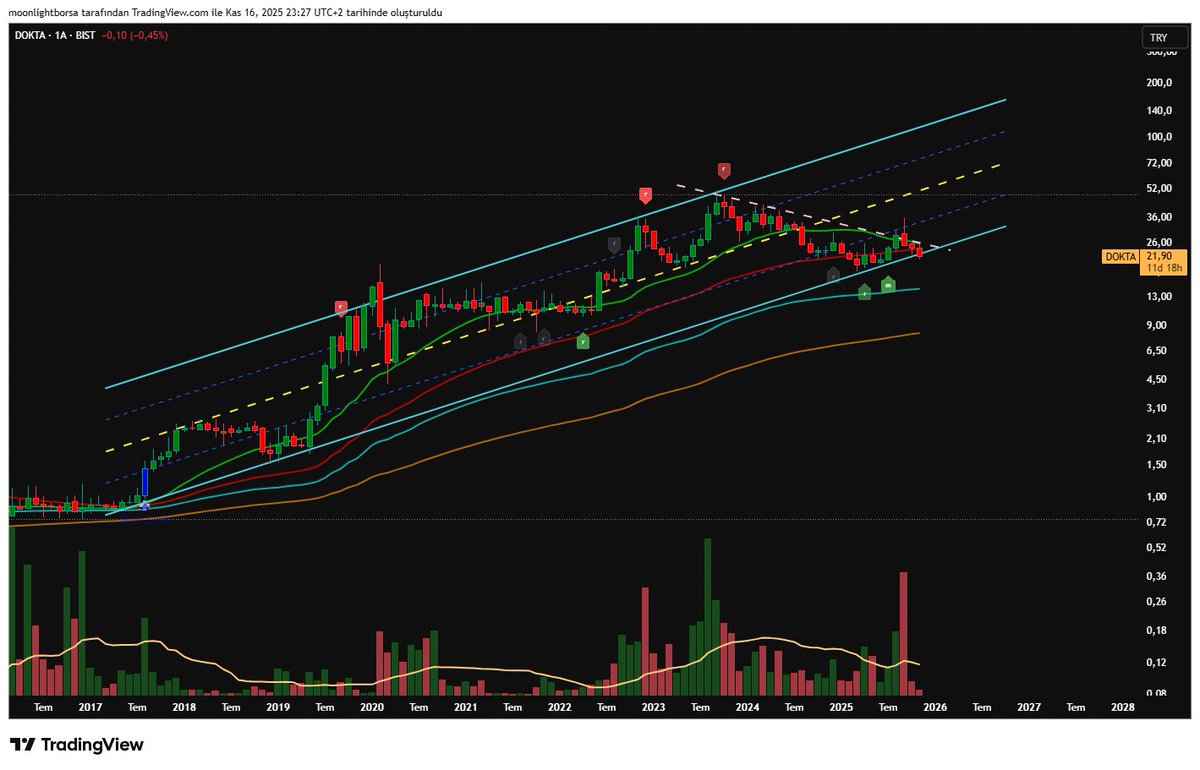Click the 0,18 price axis level
Viewport: 1200px width, 770px height.
tap(1158, 631)
